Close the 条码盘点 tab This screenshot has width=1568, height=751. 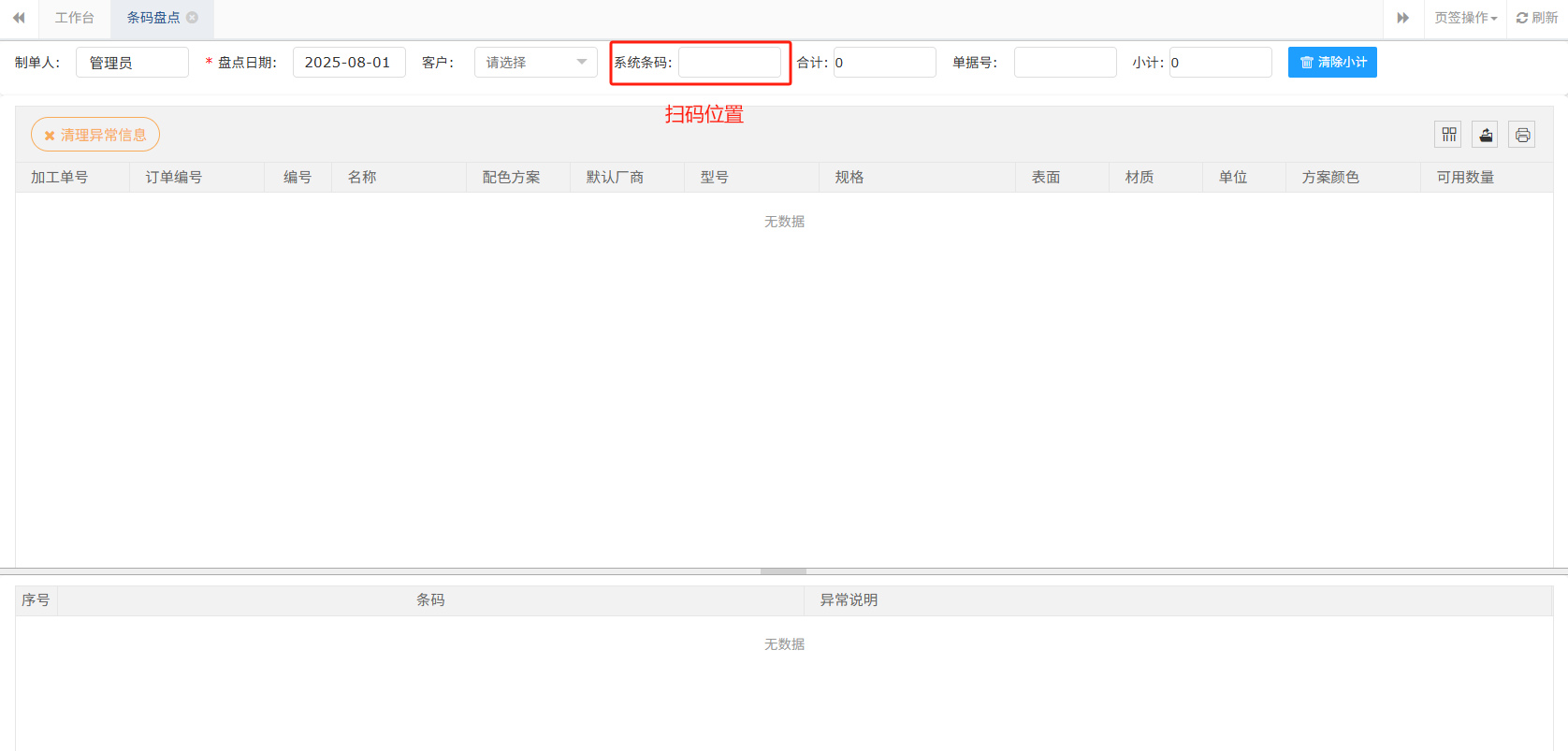(193, 18)
